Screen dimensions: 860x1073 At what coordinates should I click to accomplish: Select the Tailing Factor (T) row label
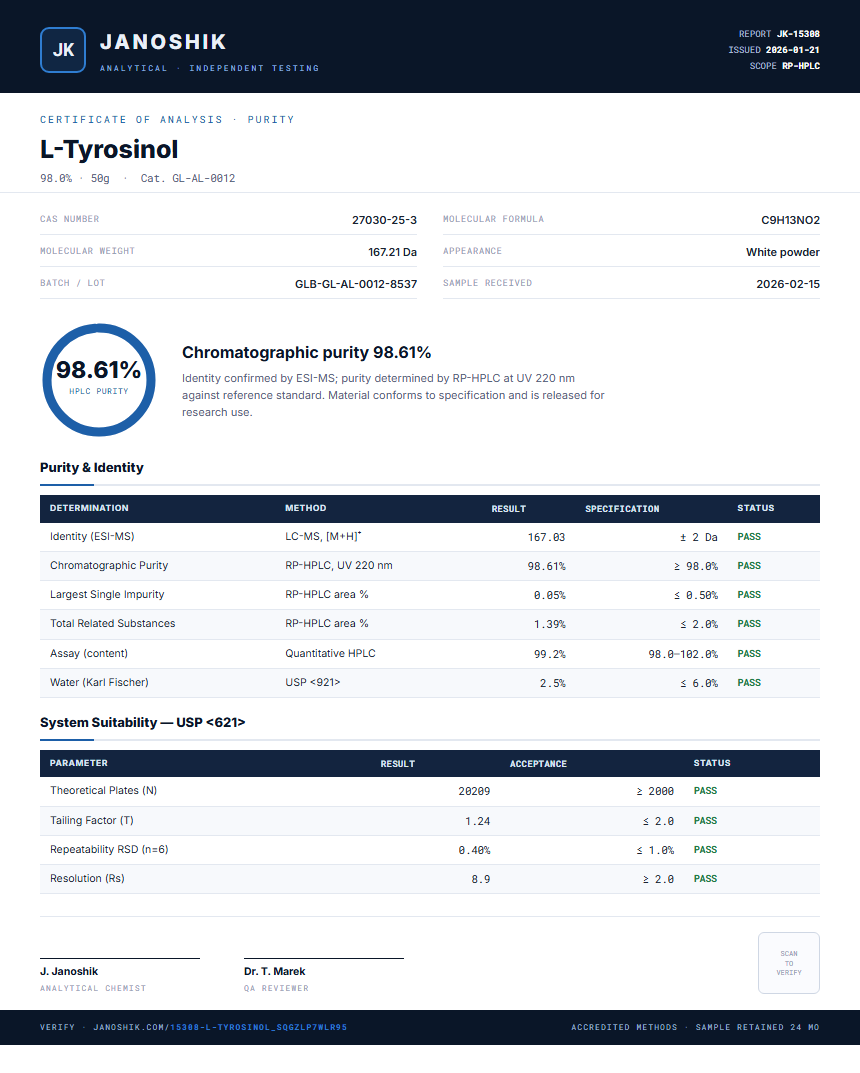(92, 820)
